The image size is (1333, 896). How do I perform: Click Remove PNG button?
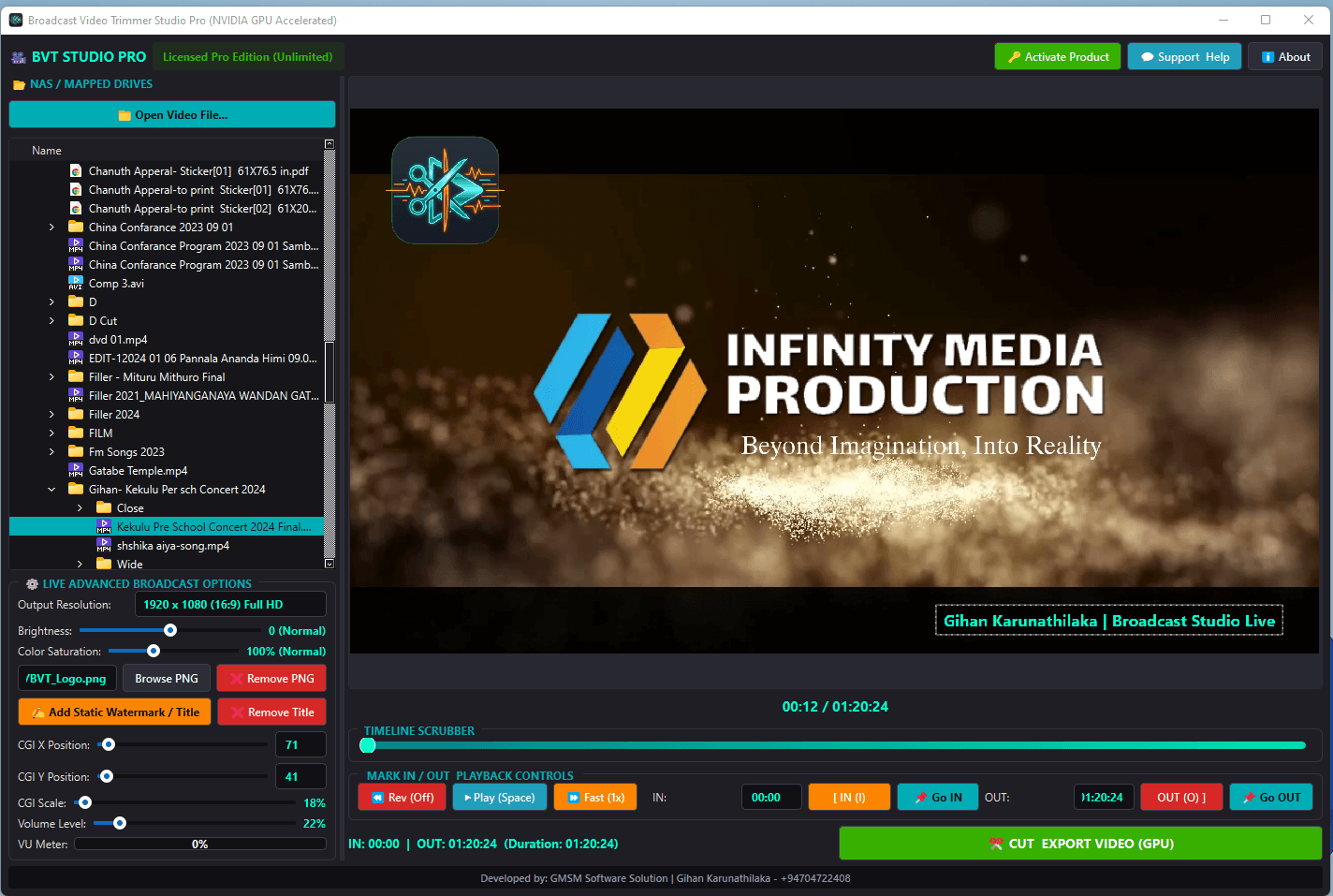coord(271,679)
